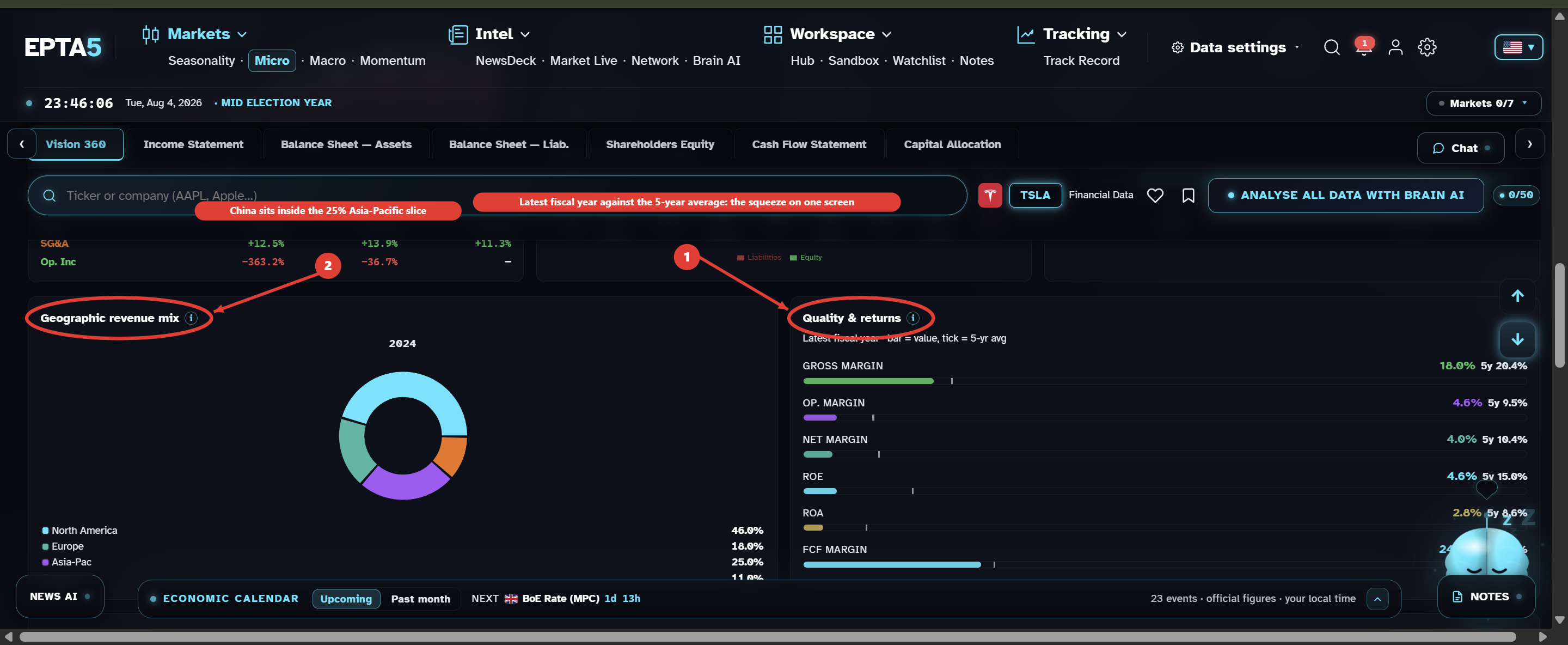
Task: Open the Capital Allocation tab
Action: tap(952, 144)
